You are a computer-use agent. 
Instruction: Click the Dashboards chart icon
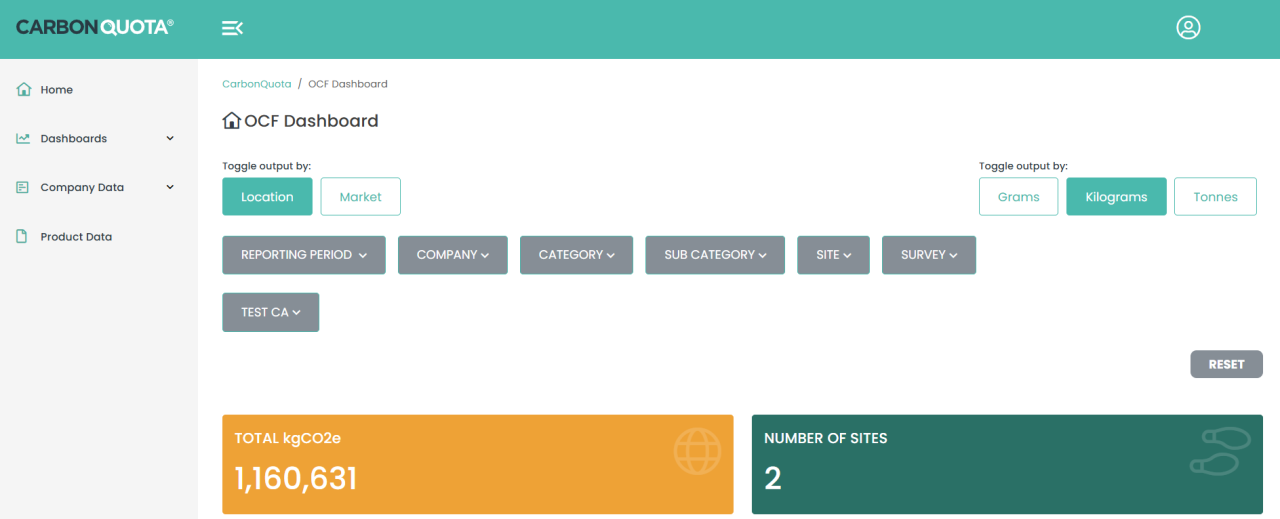point(24,139)
